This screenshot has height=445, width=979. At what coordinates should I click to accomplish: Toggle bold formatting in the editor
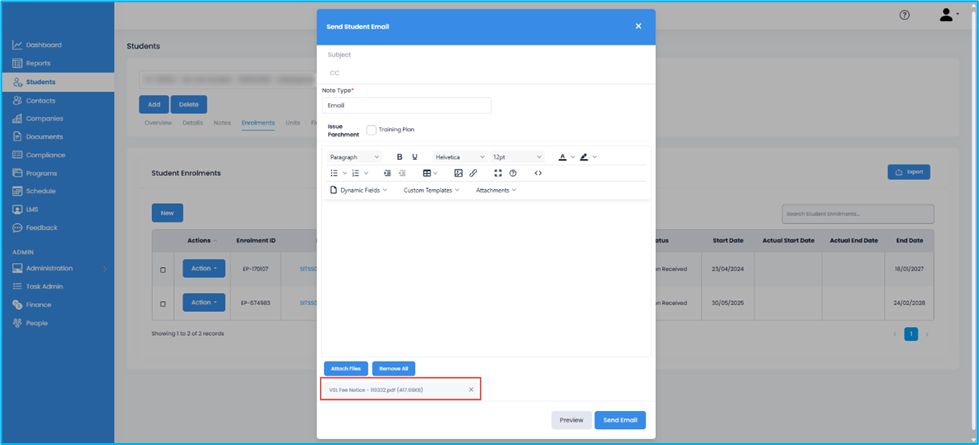pos(400,157)
